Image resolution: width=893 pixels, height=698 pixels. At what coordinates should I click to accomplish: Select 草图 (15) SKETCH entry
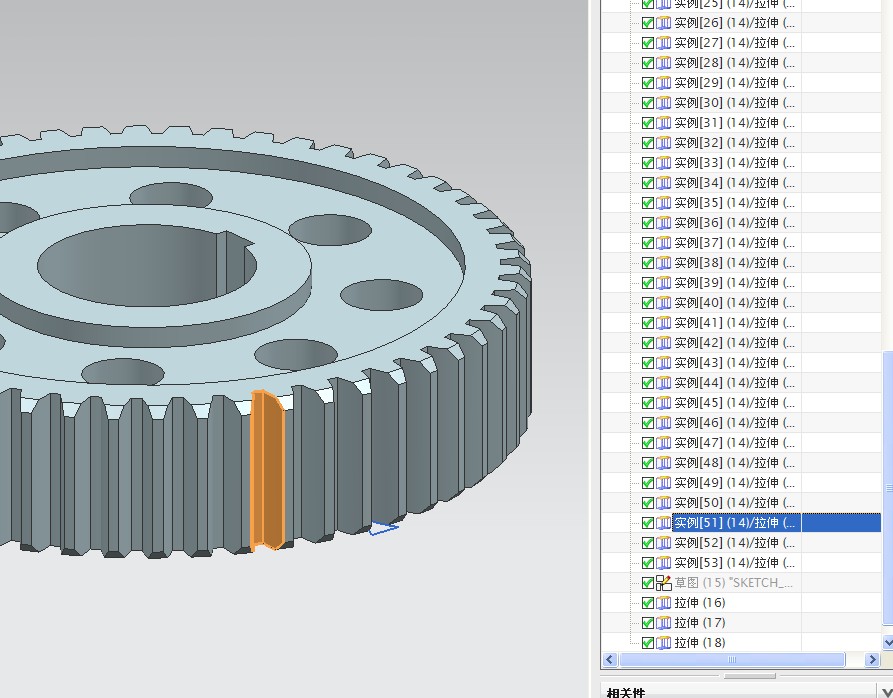[x=734, y=582]
